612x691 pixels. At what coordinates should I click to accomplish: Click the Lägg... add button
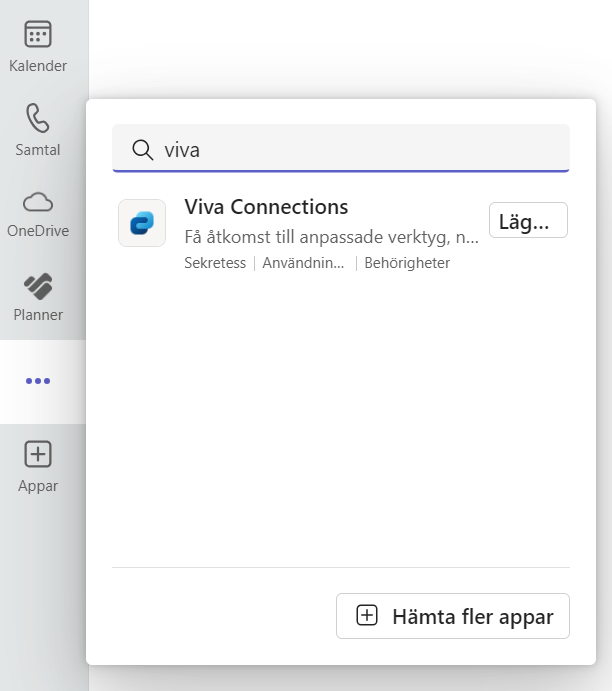(528, 220)
